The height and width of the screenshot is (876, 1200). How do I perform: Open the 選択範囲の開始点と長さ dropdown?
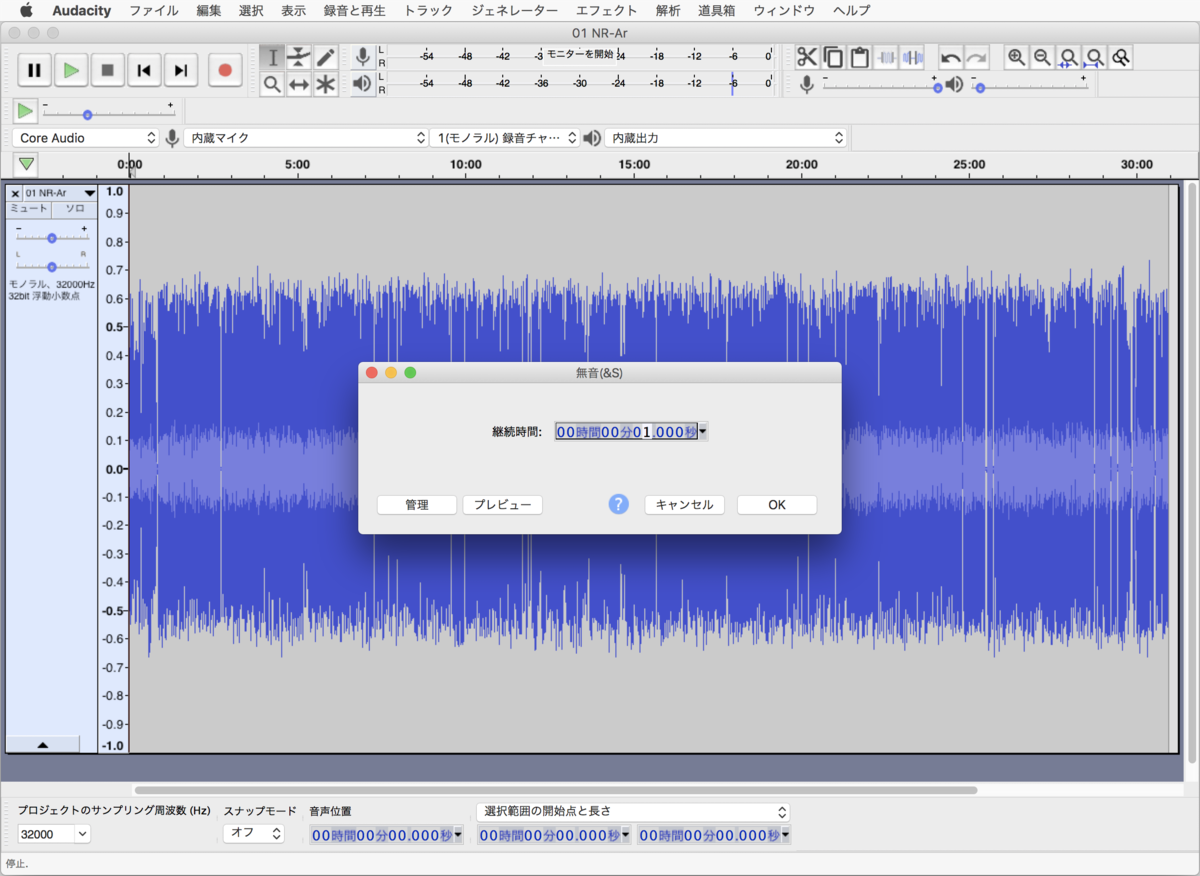pyautogui.click(x=633, y=812)
